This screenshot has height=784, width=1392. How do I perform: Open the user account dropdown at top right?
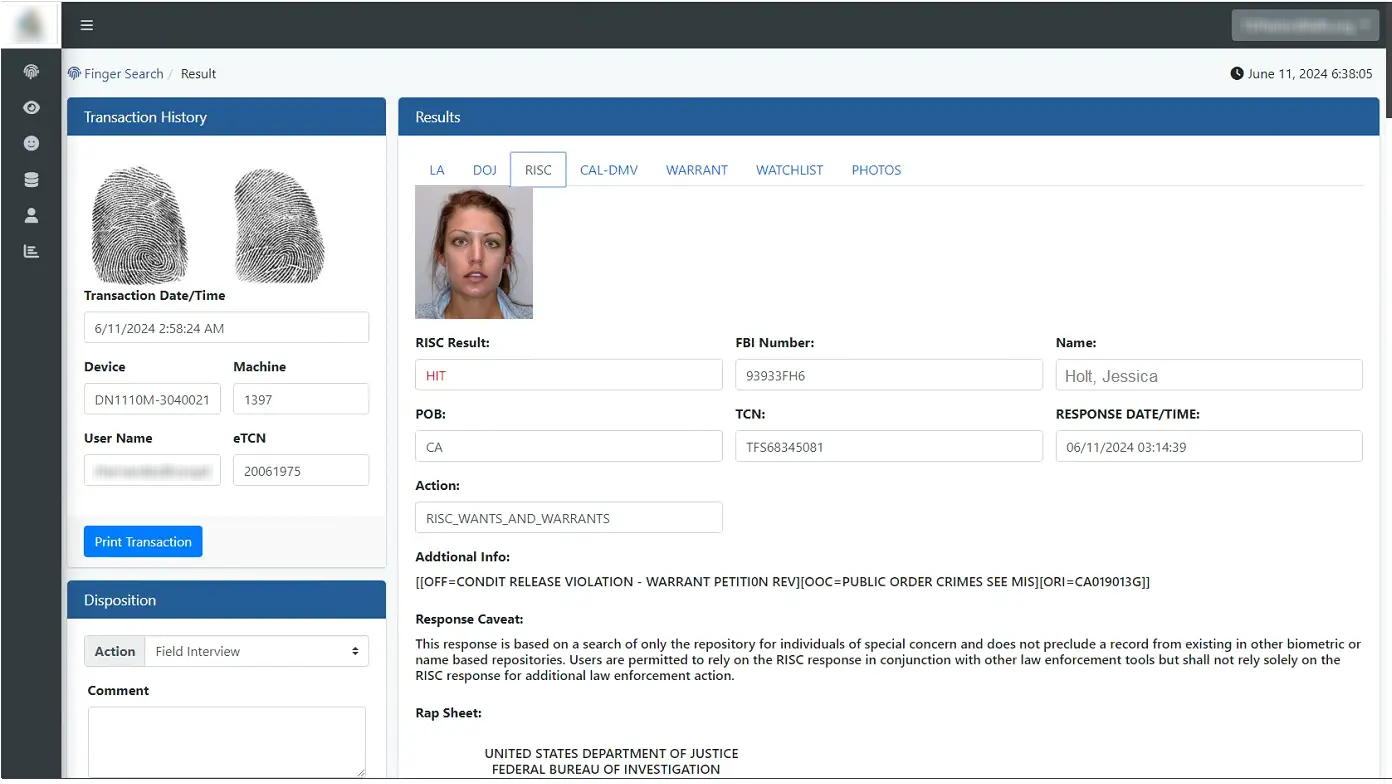pos(1305,25)
